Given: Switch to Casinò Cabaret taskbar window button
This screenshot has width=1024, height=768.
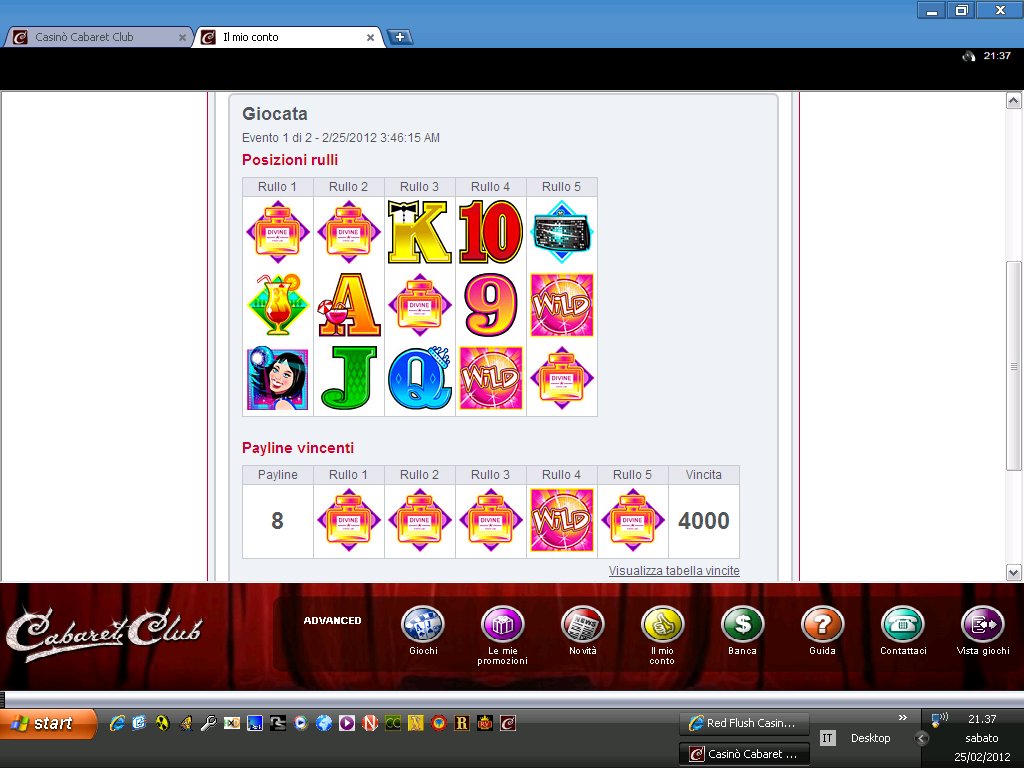Looking at the screenshot, I should tap(744, 754).
